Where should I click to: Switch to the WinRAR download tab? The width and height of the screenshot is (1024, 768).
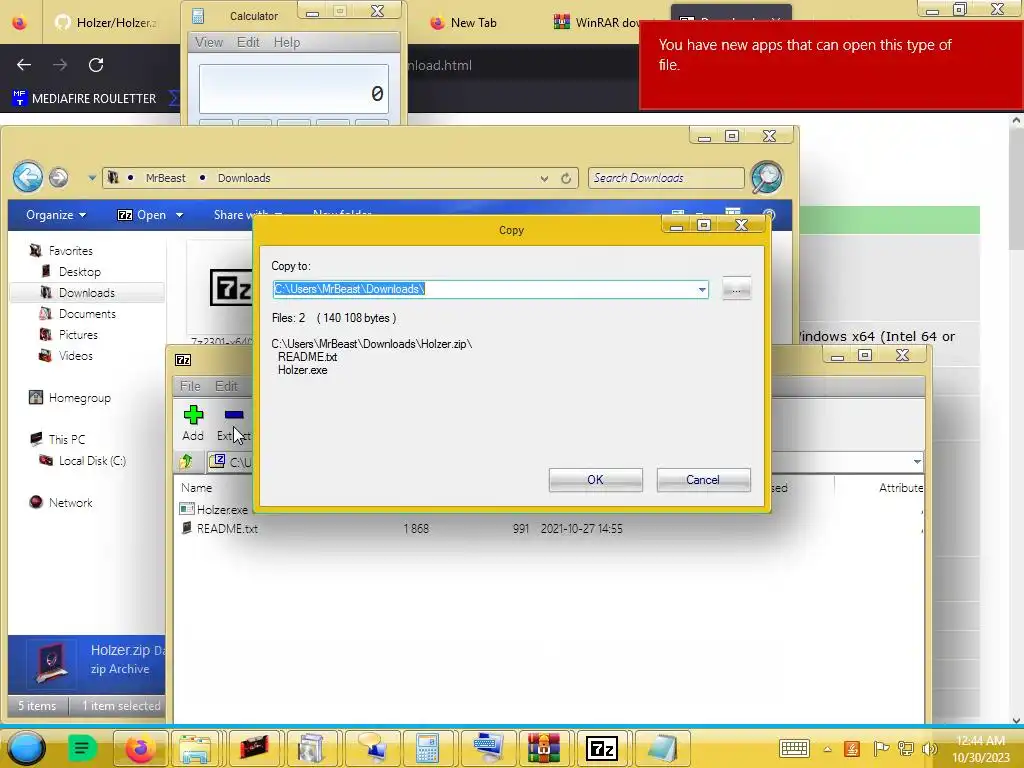(x=596, y=23)
